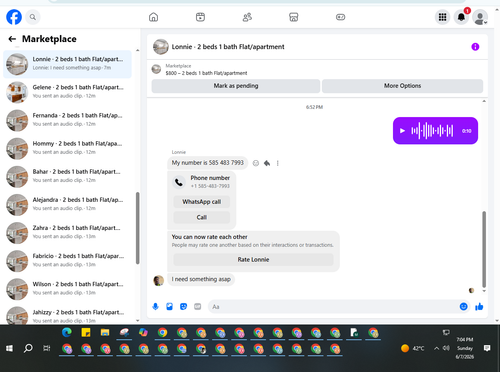Screen dimensions: 500x372
Task: Seek within the audio clip waveform
Action: [x=432, y=131]
